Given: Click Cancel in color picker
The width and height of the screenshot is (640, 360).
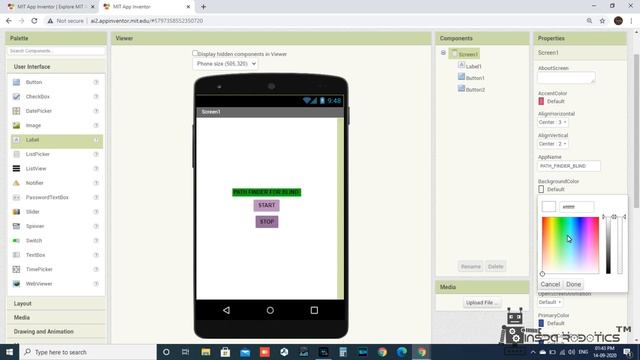Looking at the screenshot, I should pos(550,284).
